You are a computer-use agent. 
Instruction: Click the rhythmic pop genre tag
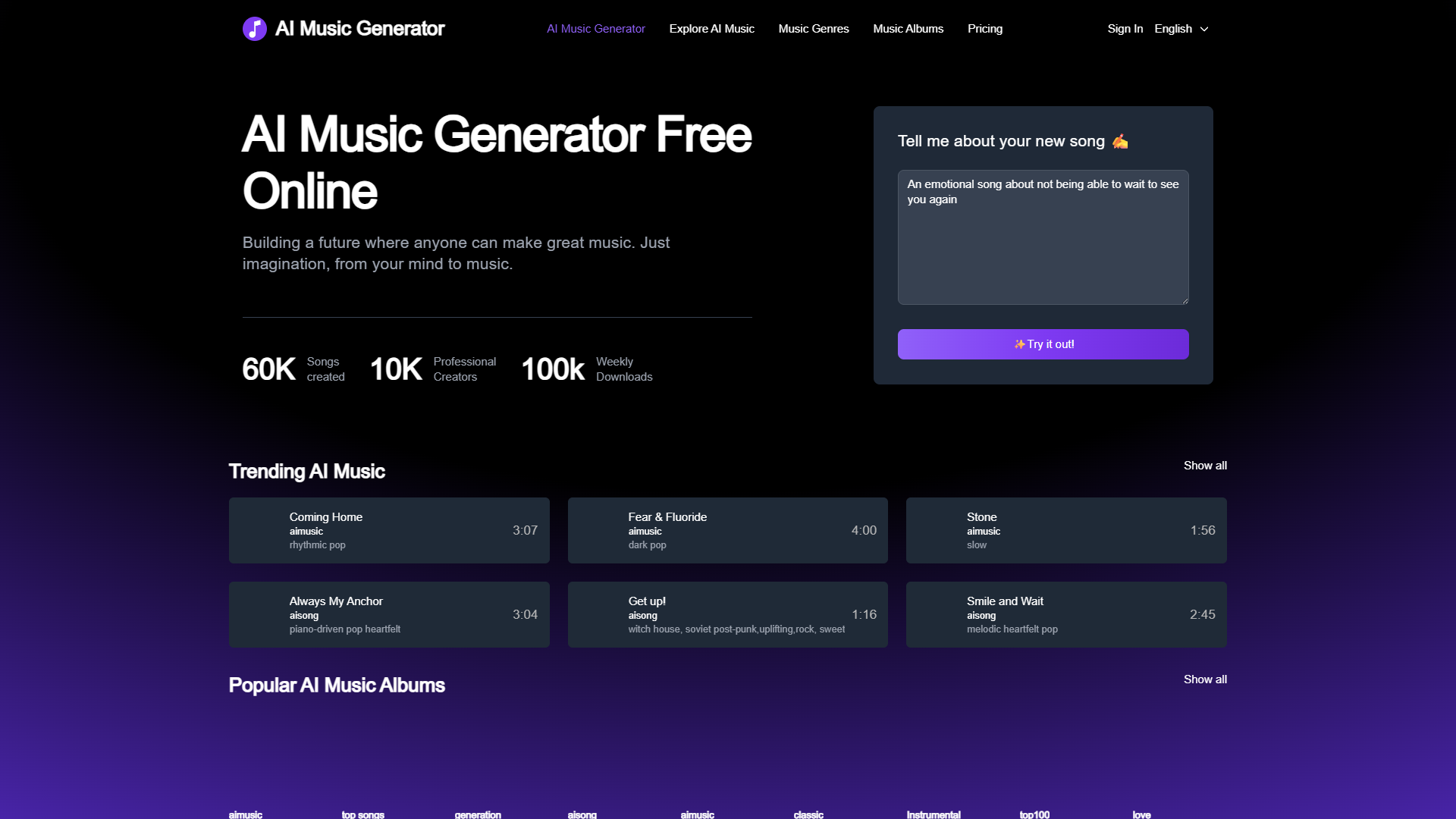[317, 545]
